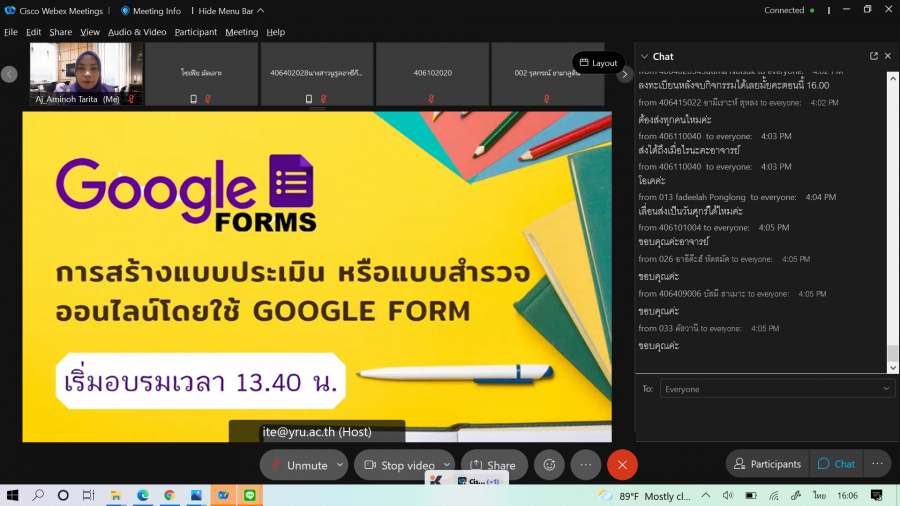Collapse the Chat panel header chevron
The height and width of the screenshot is (506, 900).
[x=644, y=57]
